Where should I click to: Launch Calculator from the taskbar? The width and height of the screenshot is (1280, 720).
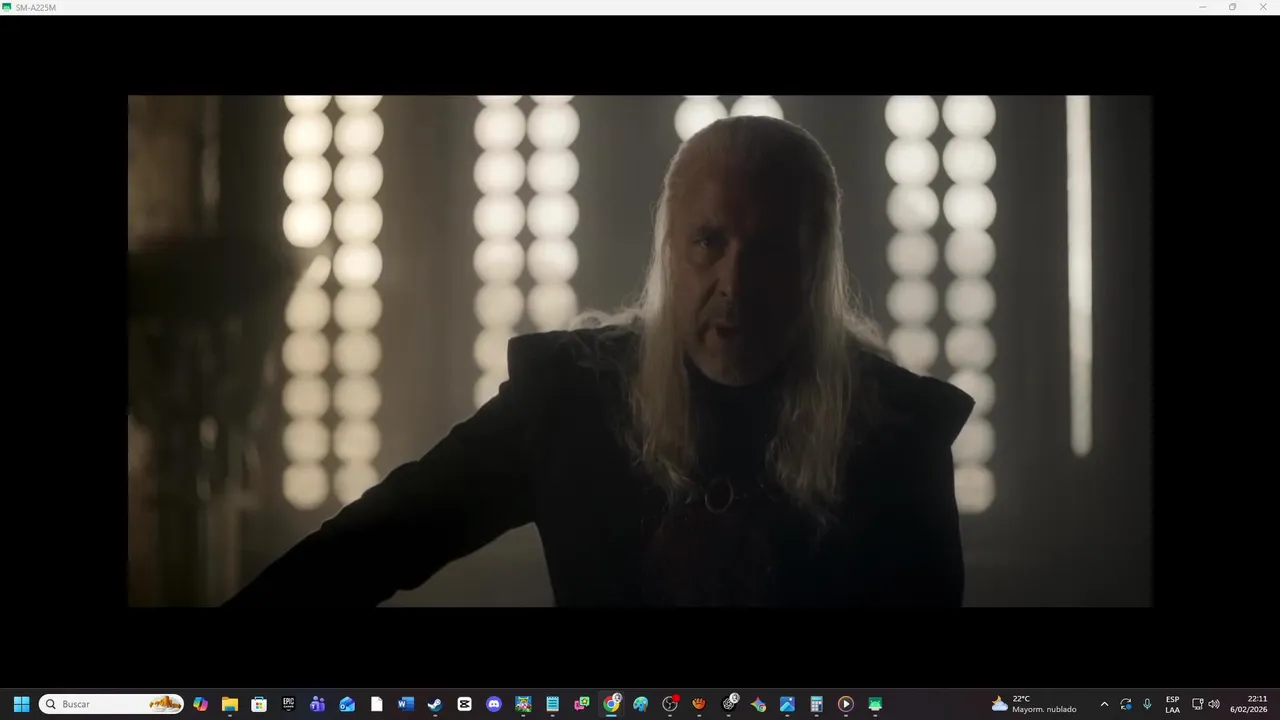pyautogui.click(x=816, y=704)
